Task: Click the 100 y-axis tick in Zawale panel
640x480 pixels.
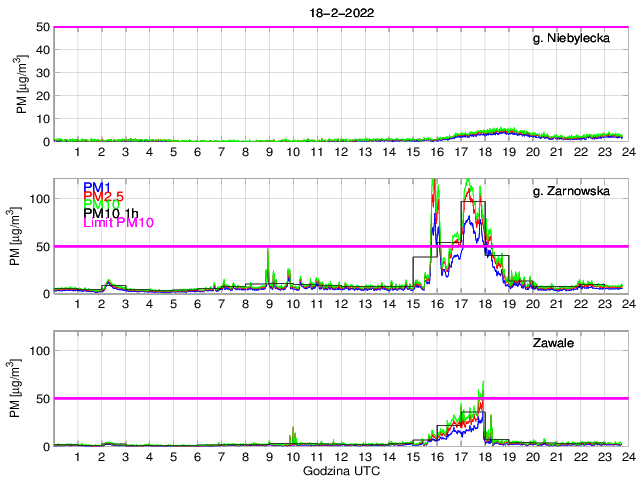Action: pos(39,351)
